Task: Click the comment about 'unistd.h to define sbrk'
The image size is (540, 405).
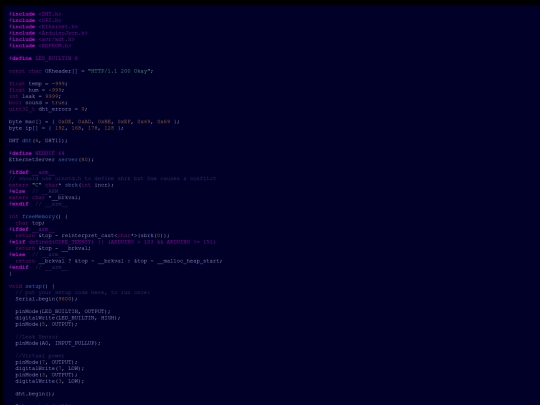Action: coord(112,178)
